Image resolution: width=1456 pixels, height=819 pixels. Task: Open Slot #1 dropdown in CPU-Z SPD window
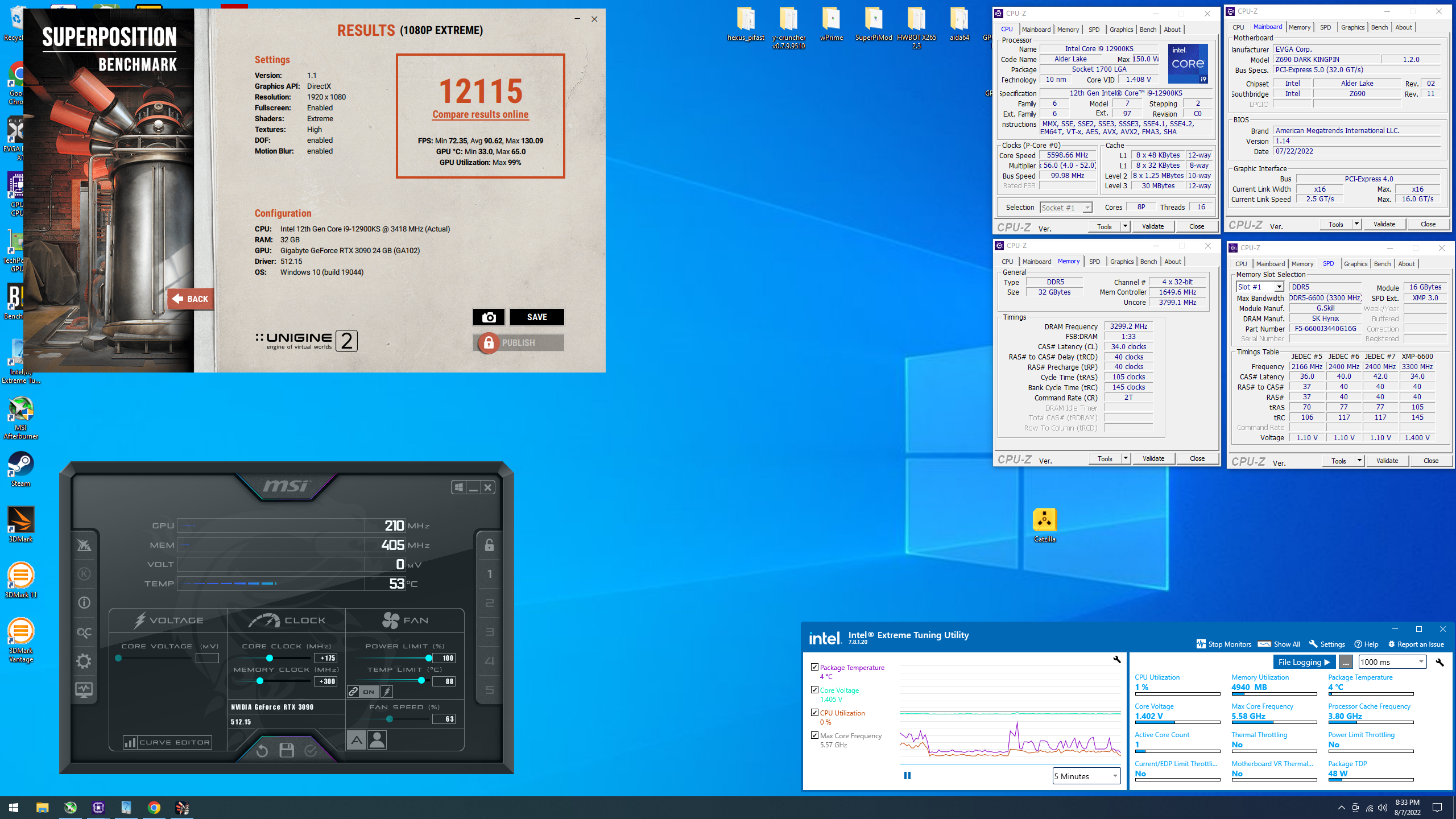pyautogui.click(x=1260, y=287)
